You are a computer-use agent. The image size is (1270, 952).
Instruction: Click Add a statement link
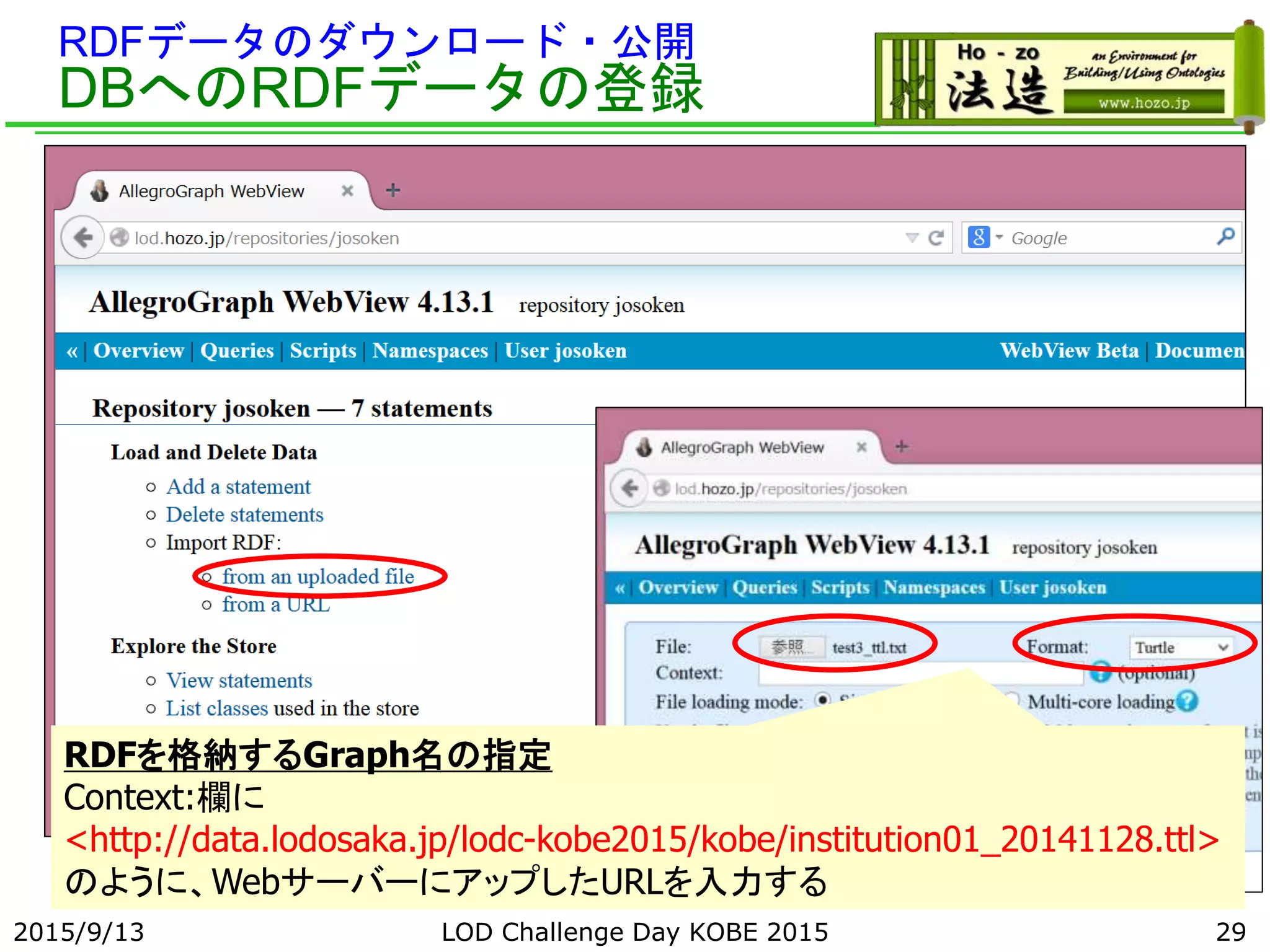coord(238,487)
